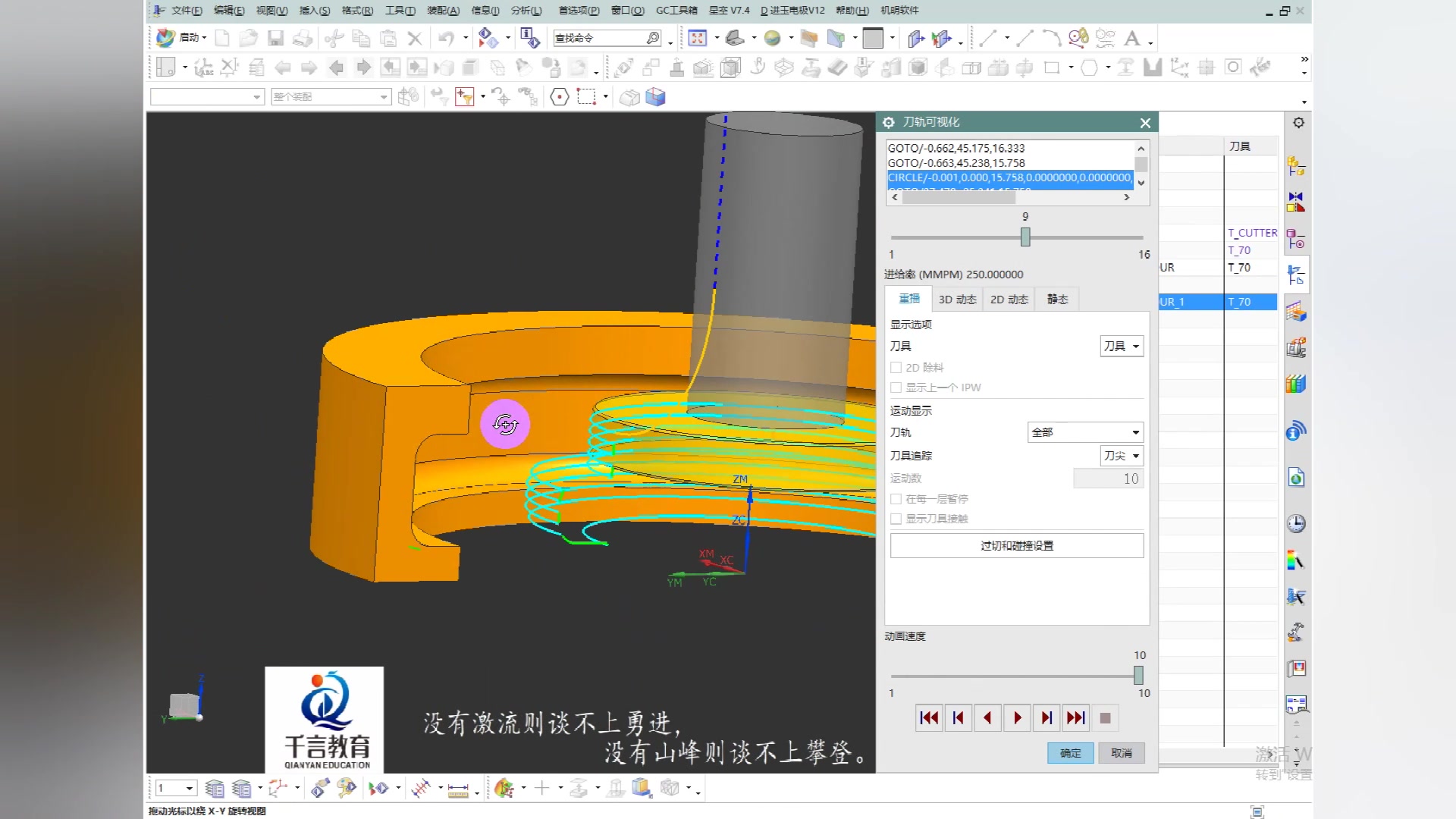Open the 刀尖 tool trace dropdown
Image resolution: width=1456 pixels, height=819 pixels.
[x=1122, y=456]
